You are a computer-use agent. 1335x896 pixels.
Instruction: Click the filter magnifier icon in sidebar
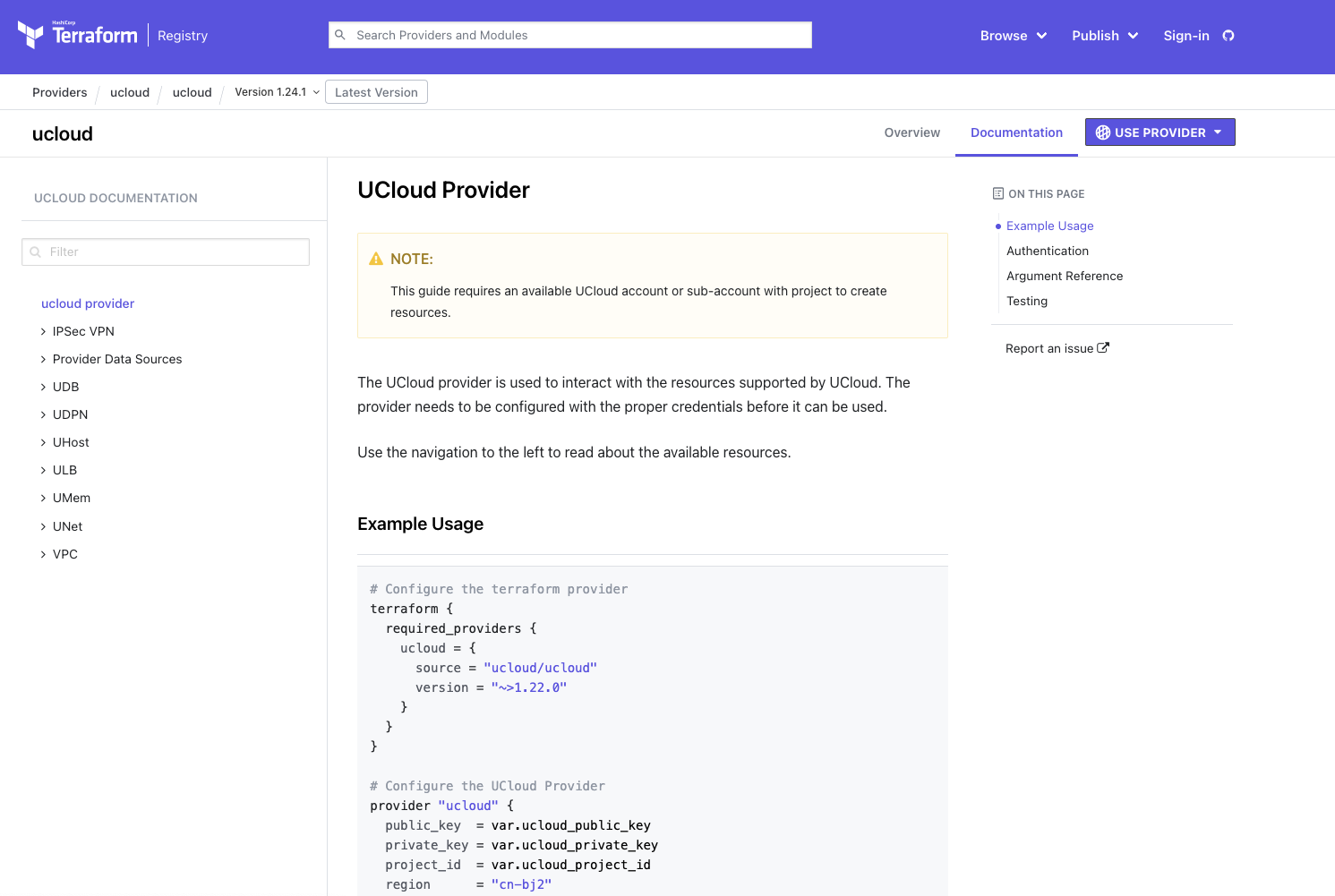tap(36, 252)
